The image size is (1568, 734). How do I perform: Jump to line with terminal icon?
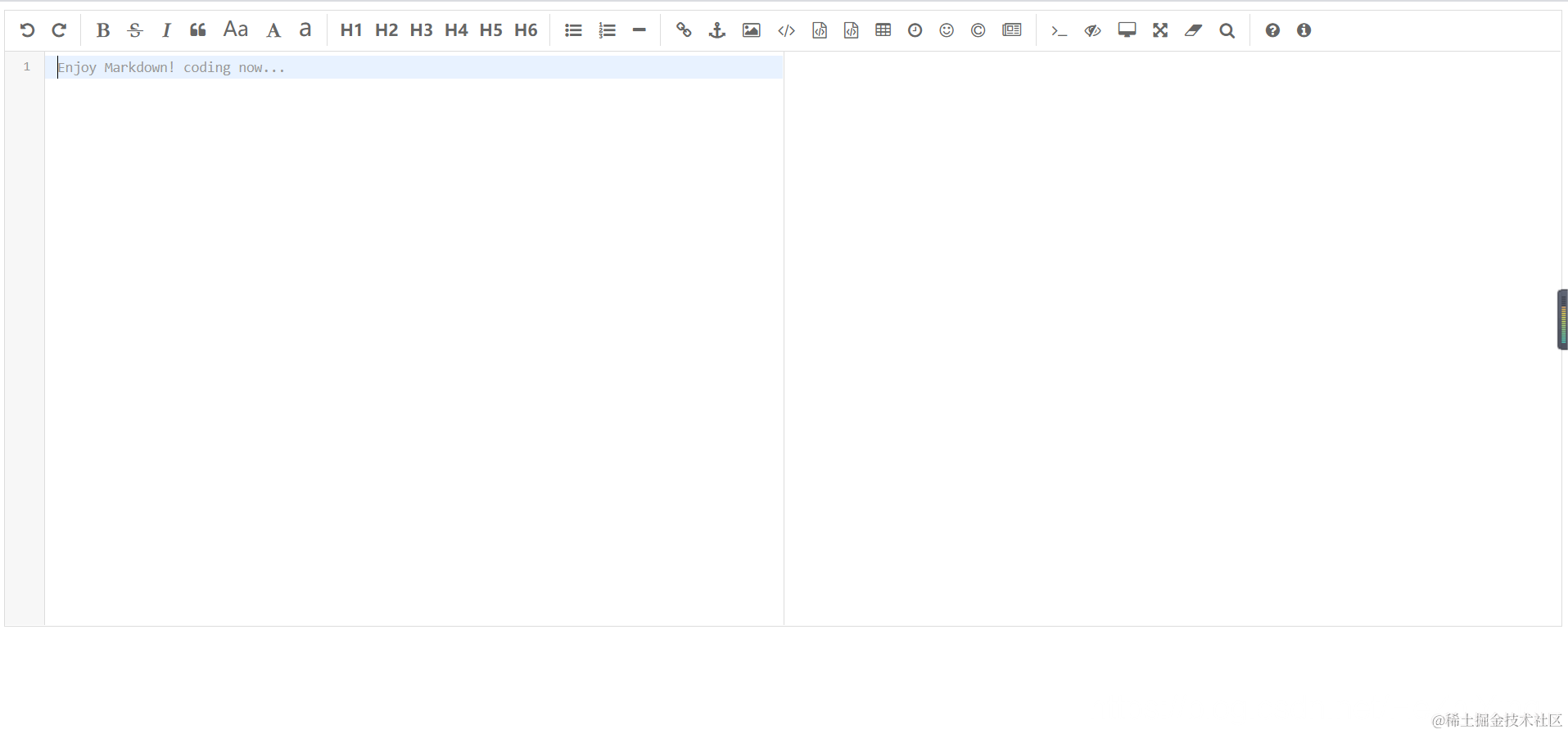point(1059,31)
